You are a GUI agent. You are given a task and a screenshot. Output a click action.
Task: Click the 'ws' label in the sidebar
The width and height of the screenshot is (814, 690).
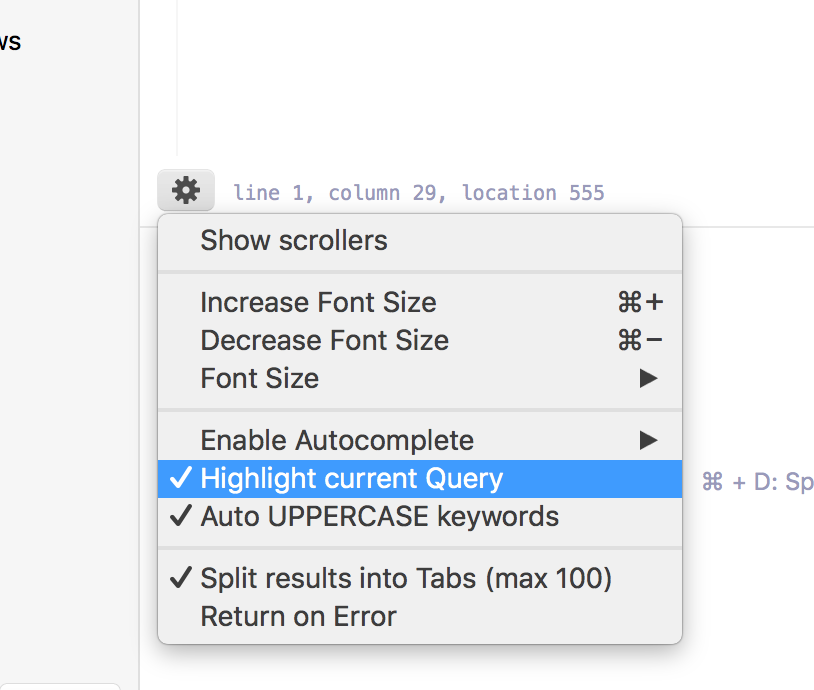tap(10, 41)
